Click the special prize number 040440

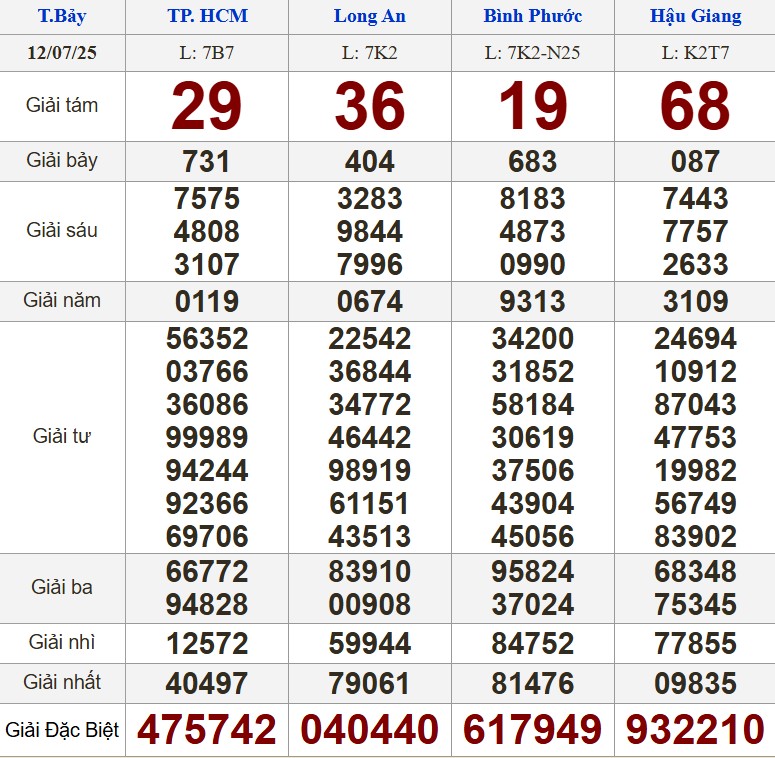click(x=369, y=730)
